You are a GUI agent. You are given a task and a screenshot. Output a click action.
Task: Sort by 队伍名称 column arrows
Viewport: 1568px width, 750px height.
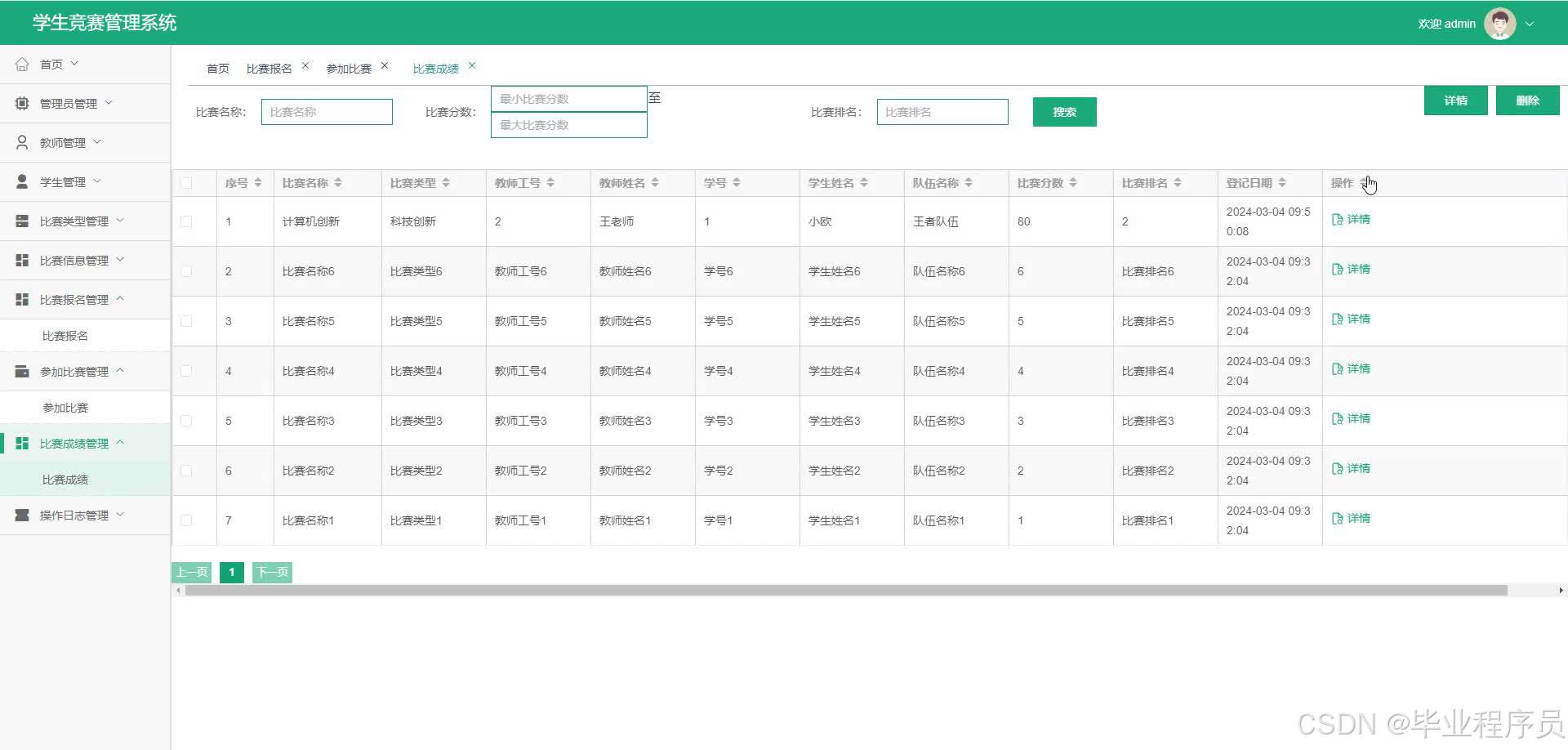coord(969,183)
